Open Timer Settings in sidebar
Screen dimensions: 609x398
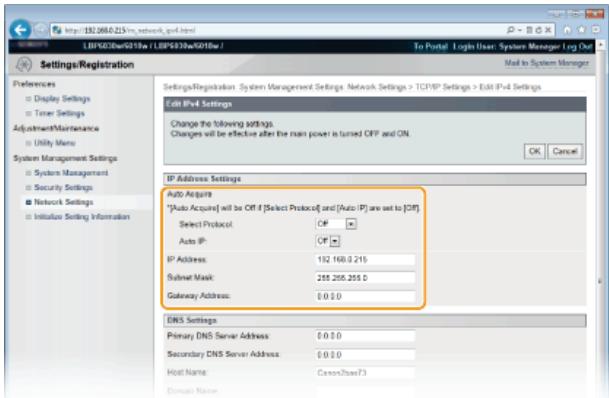tap(59, 113)
